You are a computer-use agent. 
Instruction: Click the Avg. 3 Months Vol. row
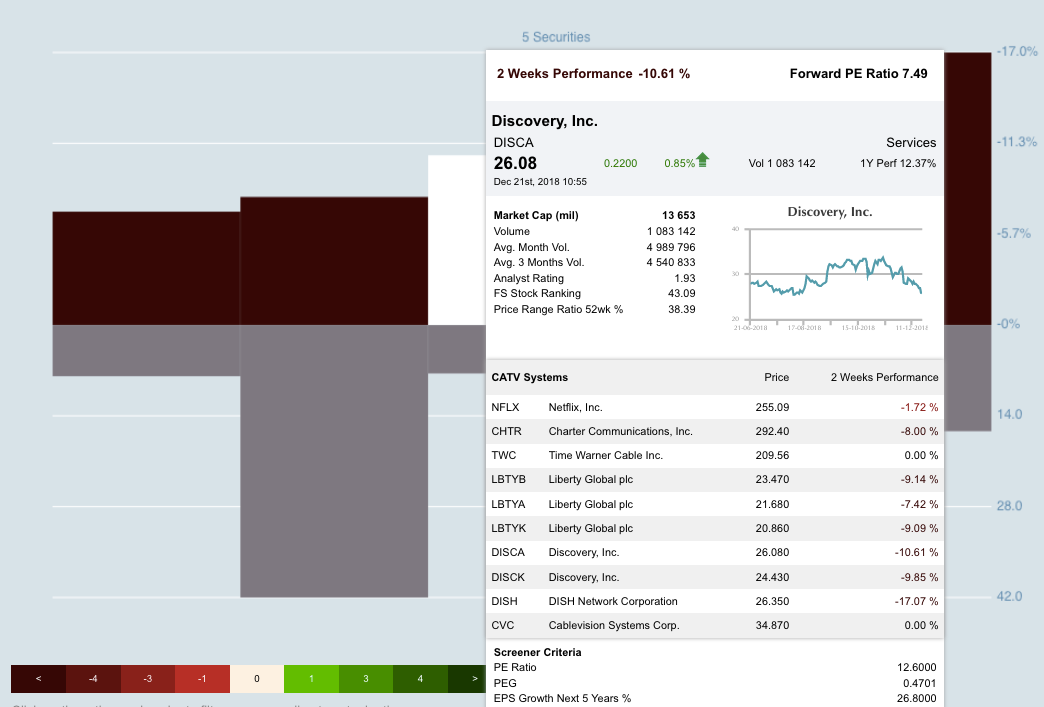594,262
